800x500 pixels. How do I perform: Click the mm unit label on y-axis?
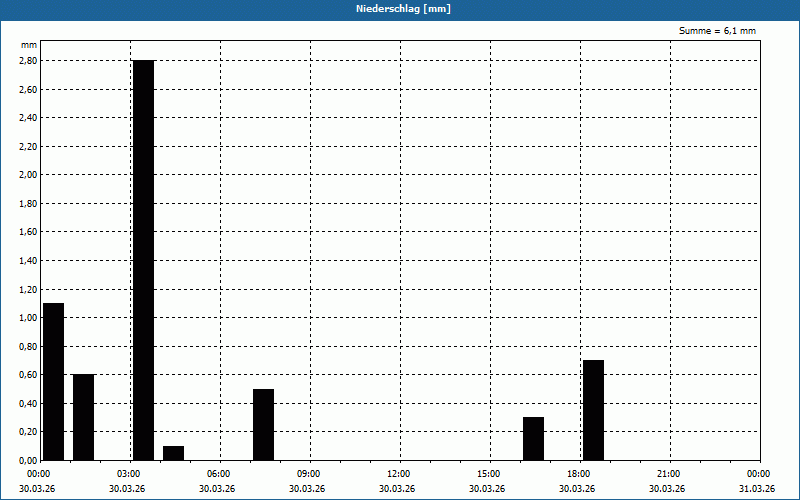29,45
